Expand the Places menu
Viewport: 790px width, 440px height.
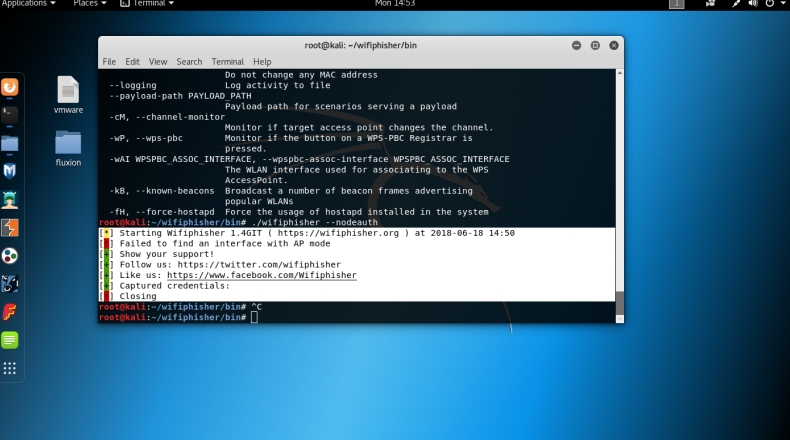pyautogui.click(x=89, y=4)
